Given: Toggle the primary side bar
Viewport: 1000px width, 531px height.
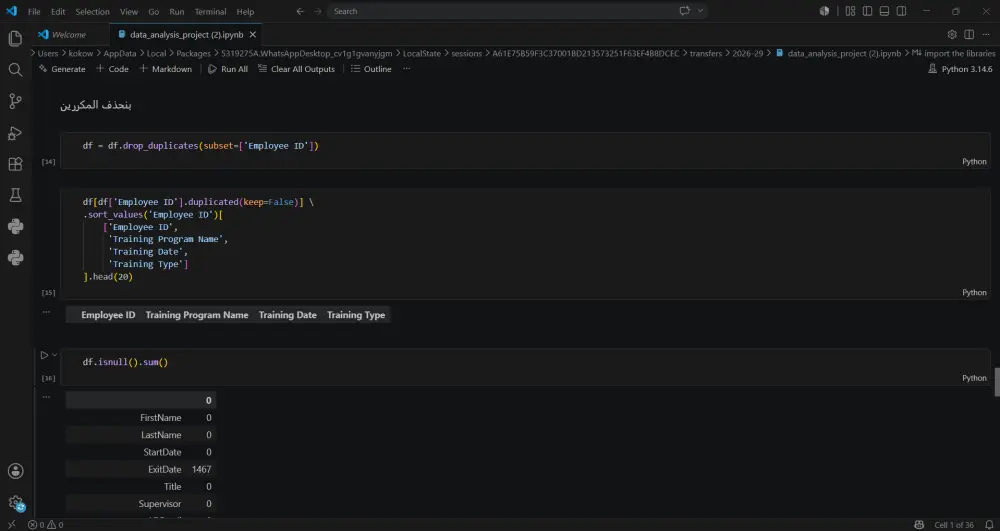Looking at the screenshot, I should point(867,11).
